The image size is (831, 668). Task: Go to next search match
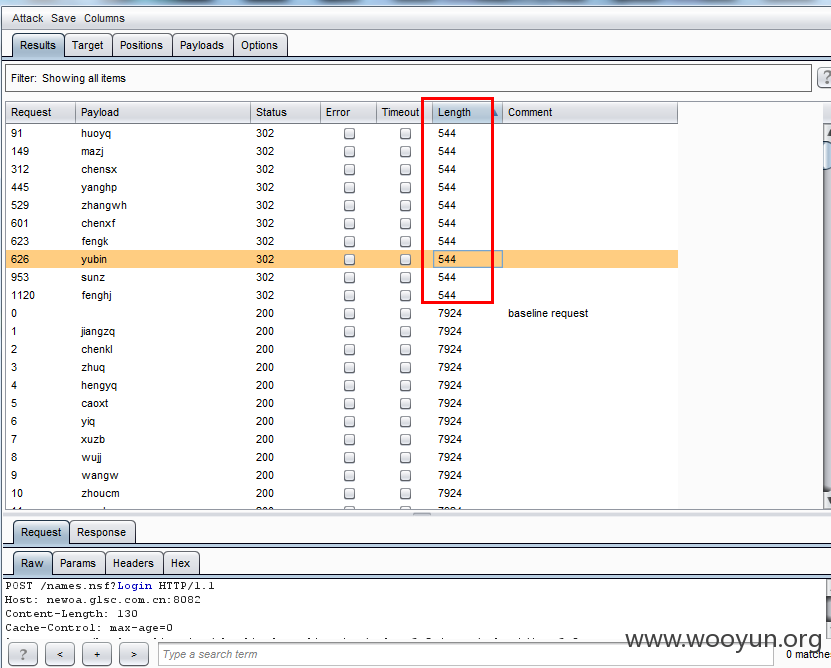click(134, 654)
